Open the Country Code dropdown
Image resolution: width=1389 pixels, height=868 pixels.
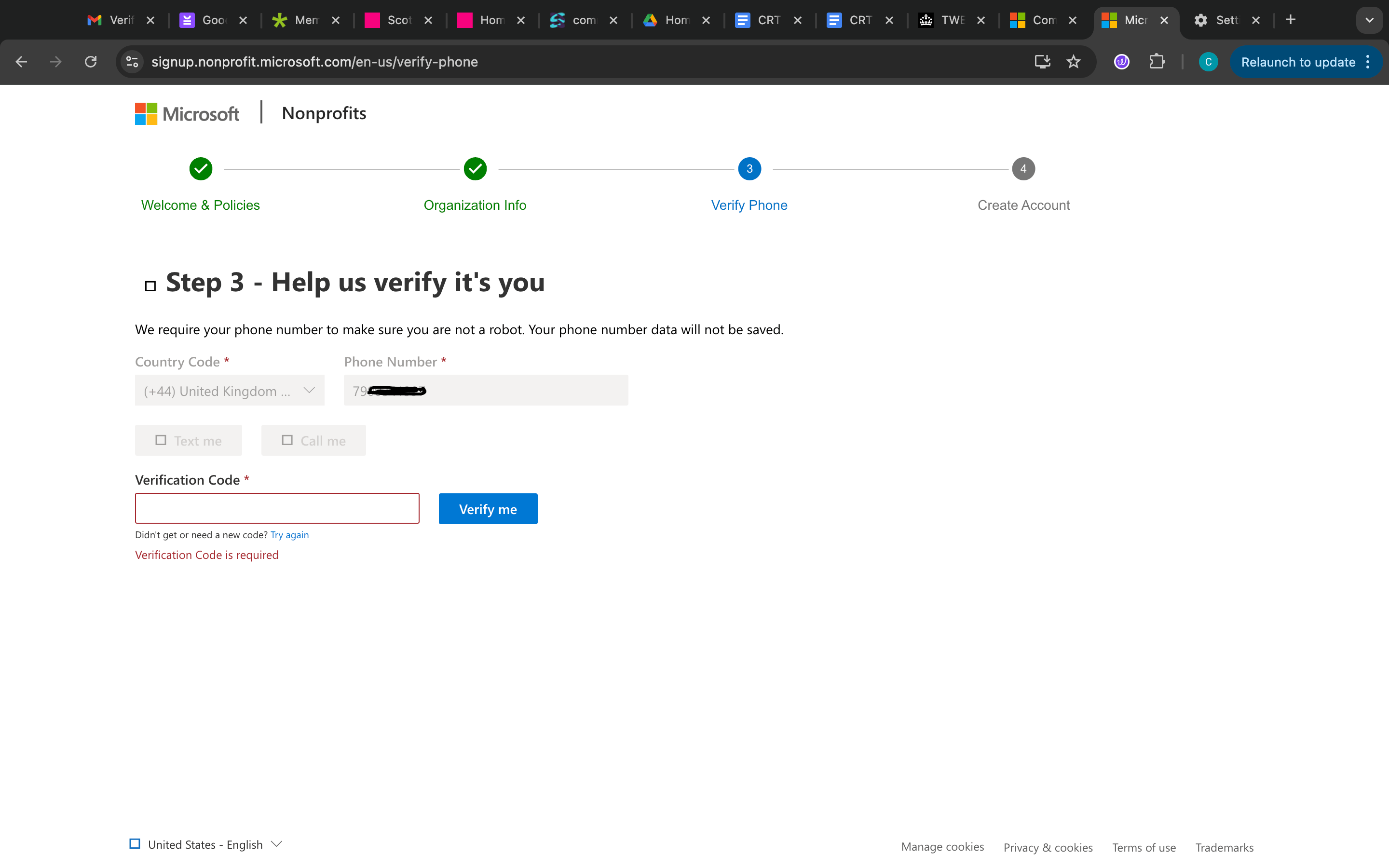click(229, 390)
